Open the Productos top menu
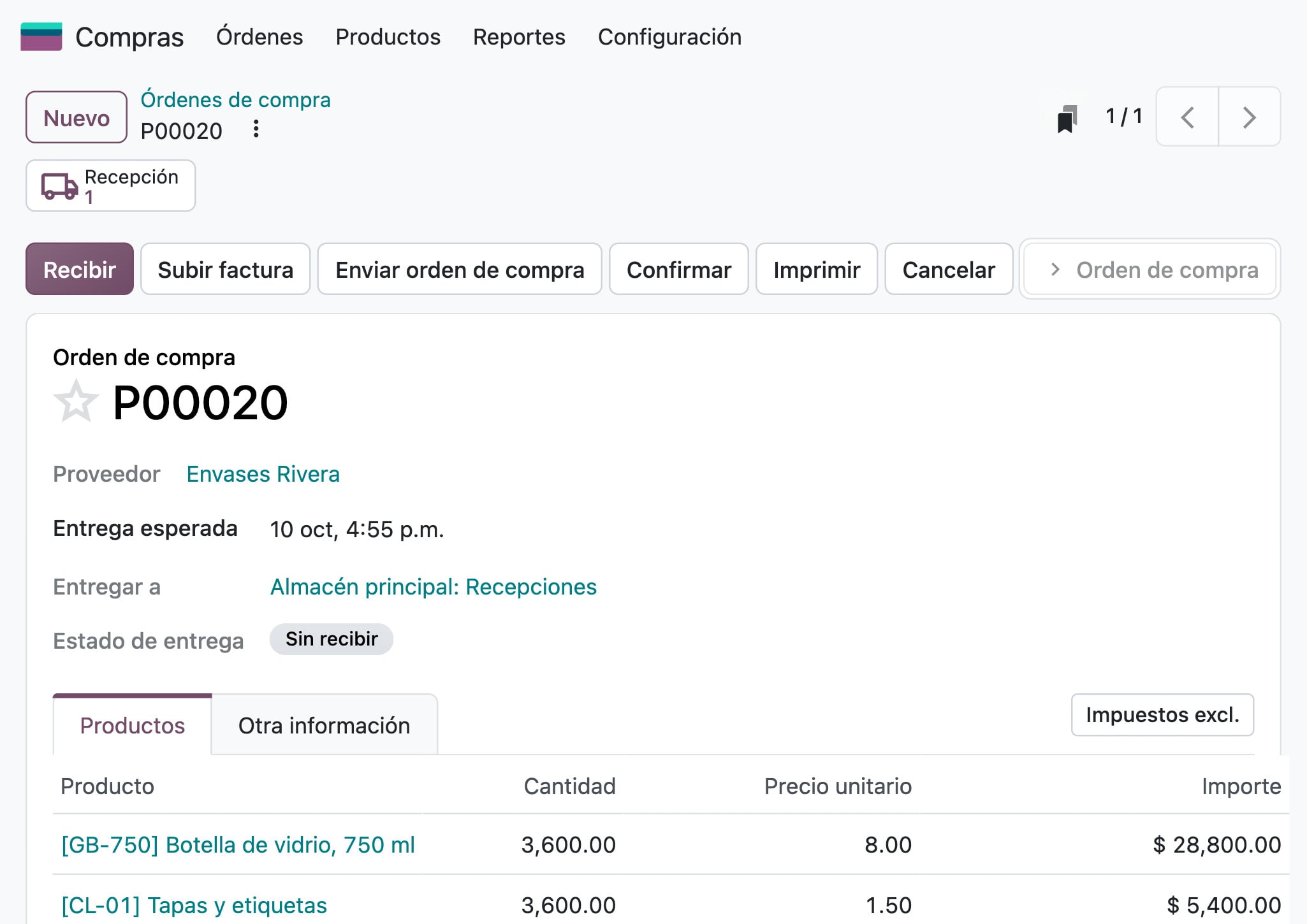1307x924 pixels. tap(388, 37)
